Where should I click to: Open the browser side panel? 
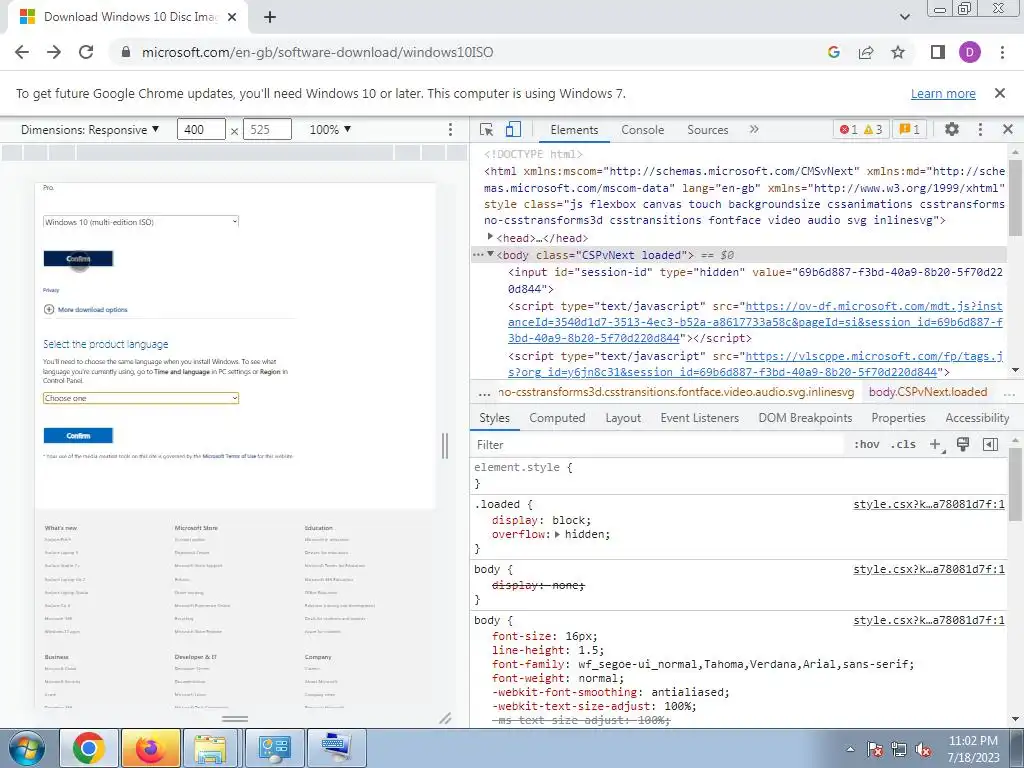point(938,52)
